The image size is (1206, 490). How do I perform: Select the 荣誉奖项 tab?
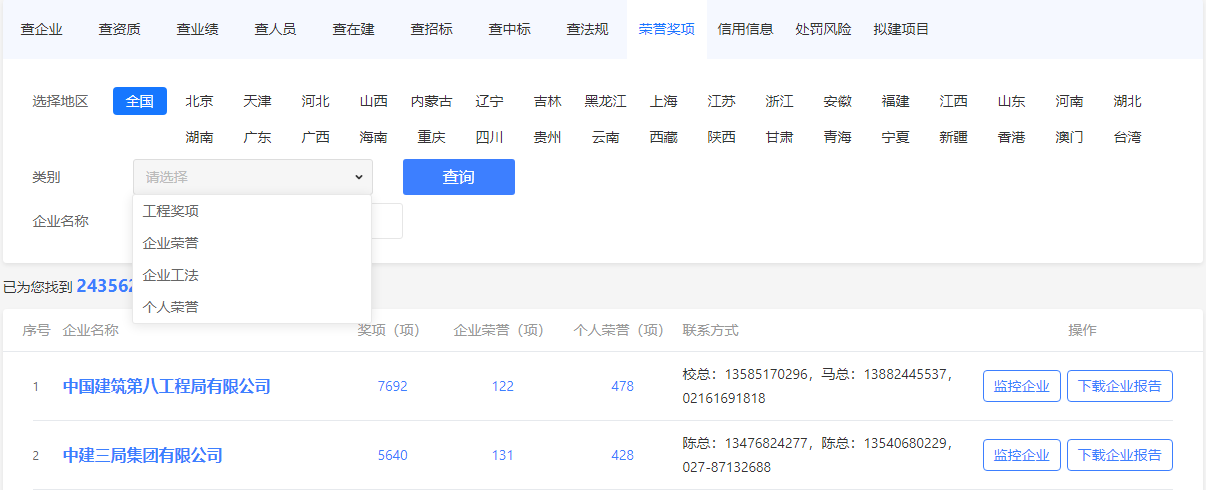pyautogui.click(x=667, y=29)
